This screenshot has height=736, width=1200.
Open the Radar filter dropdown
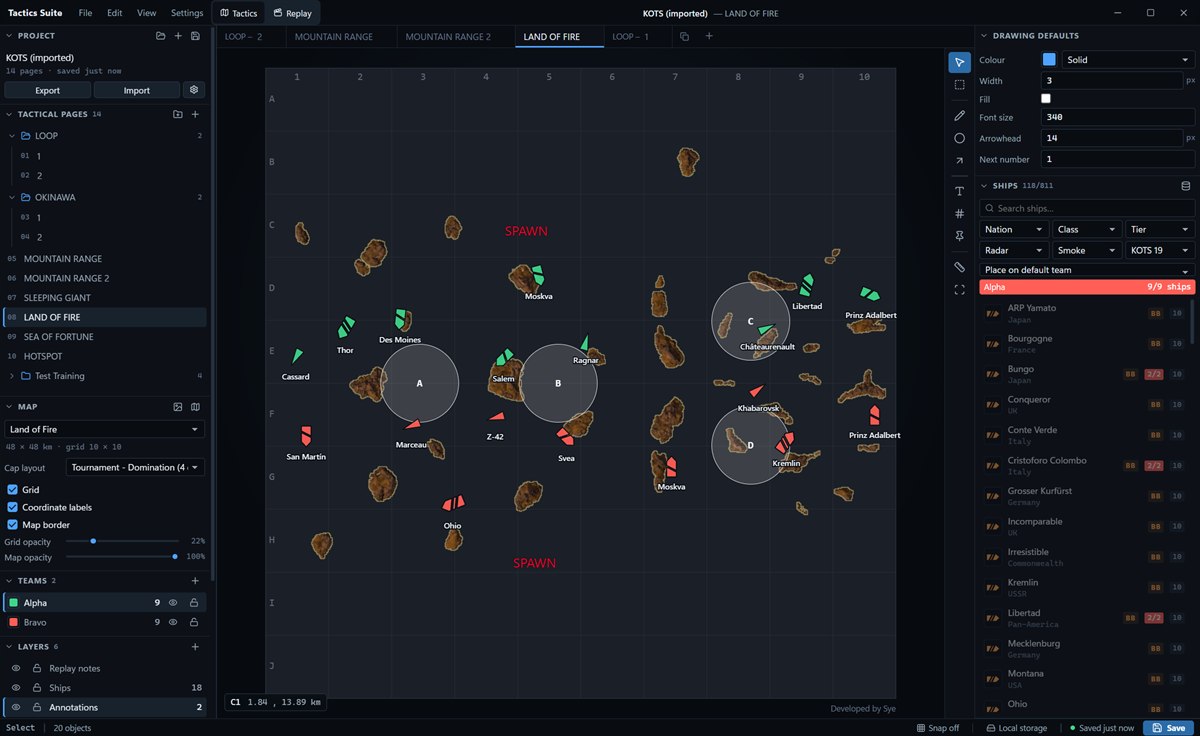[x=1014, y=250]
